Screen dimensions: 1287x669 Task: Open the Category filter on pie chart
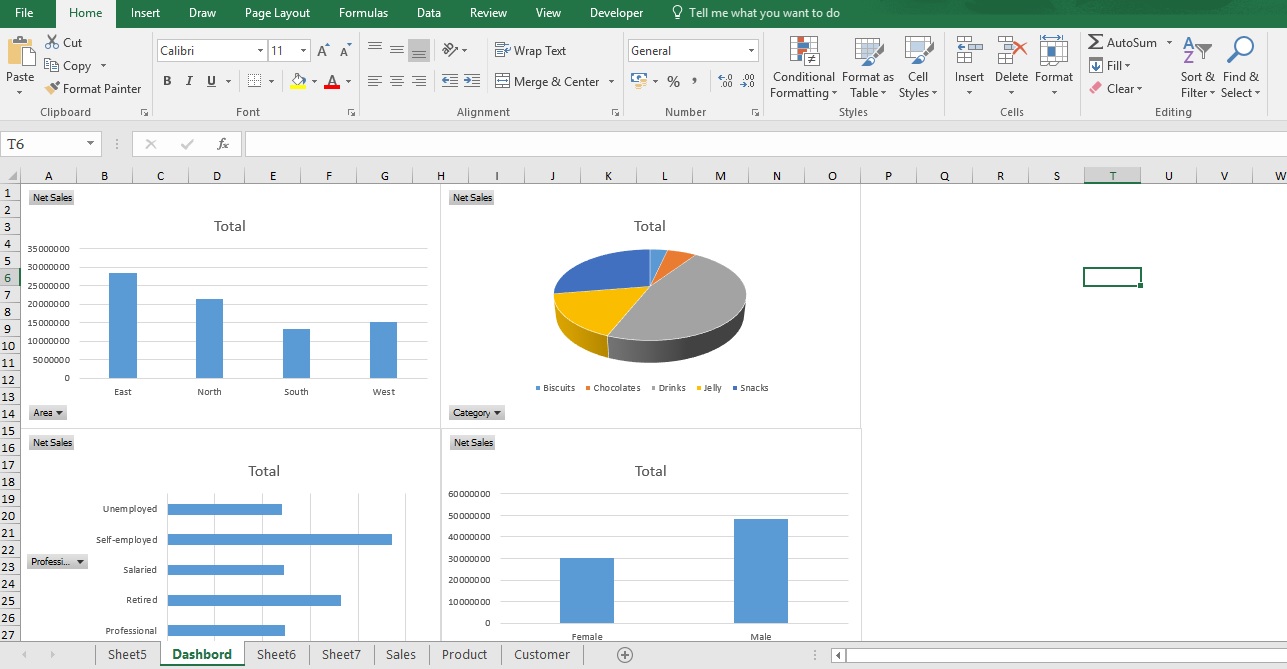pos(477,413)
